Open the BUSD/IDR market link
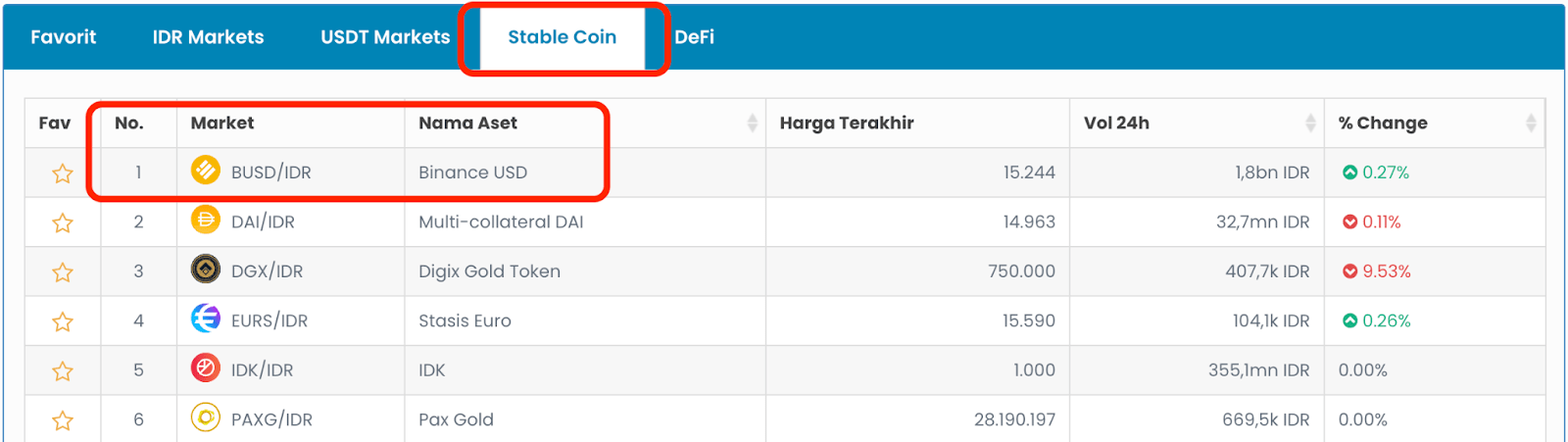The width and height of the screenshot is (1568, 442). 270,172
